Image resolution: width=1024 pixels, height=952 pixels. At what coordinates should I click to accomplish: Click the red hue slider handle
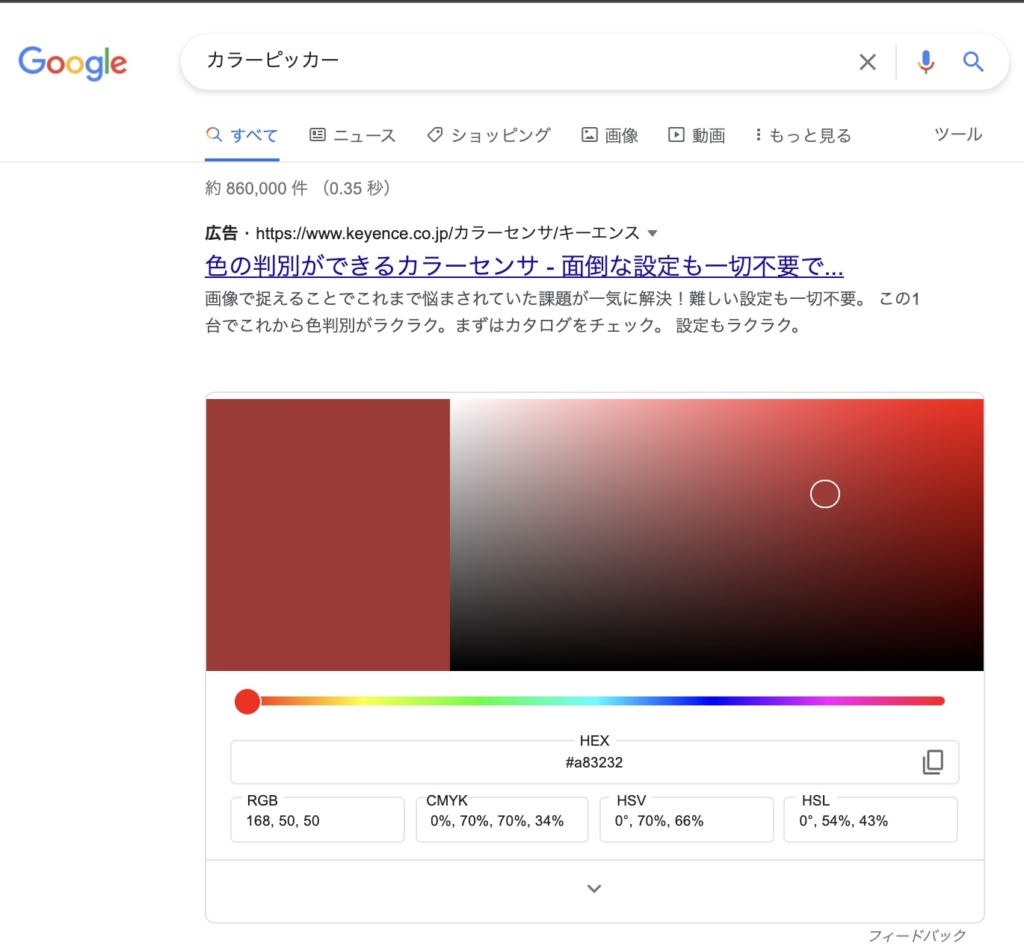tap(247, 701)
